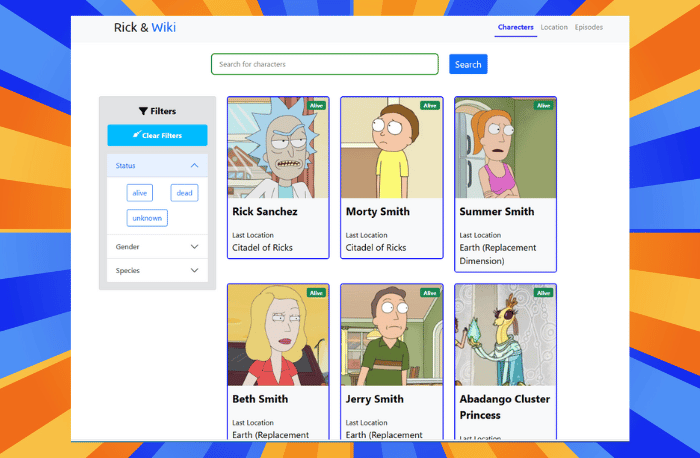Click the Morty Smith name heading
This screenshot has width=700, height=458.
pos(378,212)
